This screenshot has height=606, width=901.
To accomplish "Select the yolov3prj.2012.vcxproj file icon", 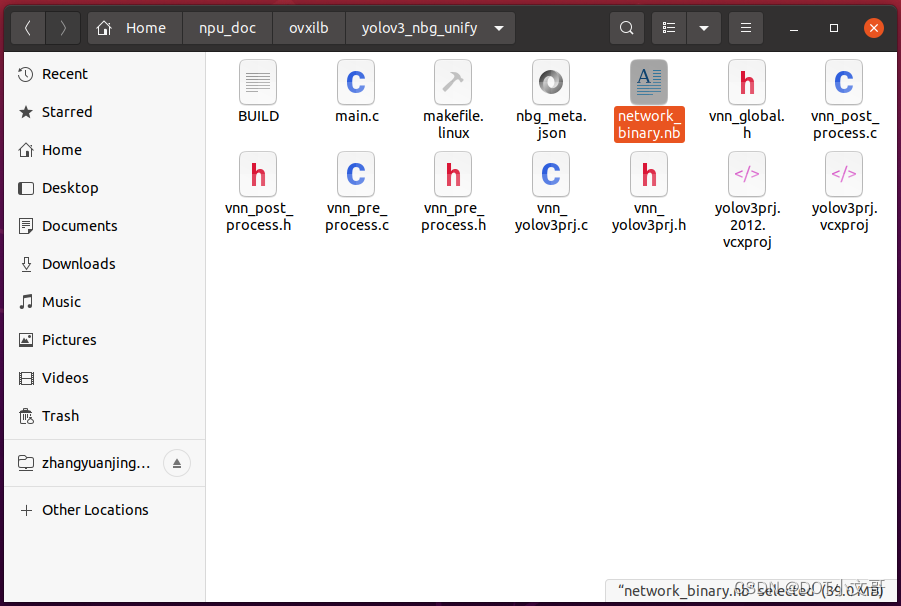I will coord(746,174).
